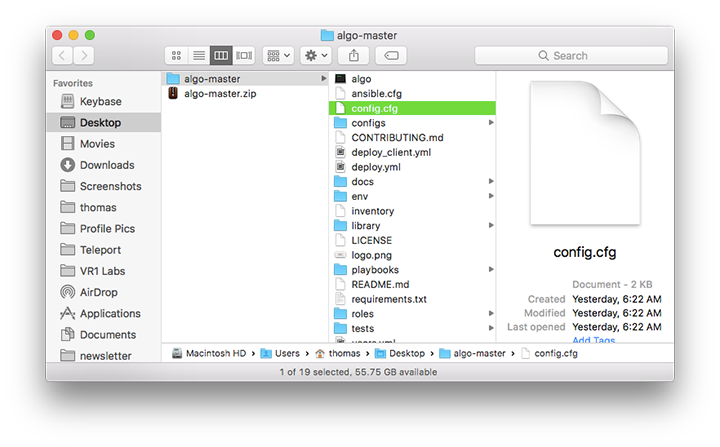Switch to list view
Screen dimensions: 720x447
[199, 56]
